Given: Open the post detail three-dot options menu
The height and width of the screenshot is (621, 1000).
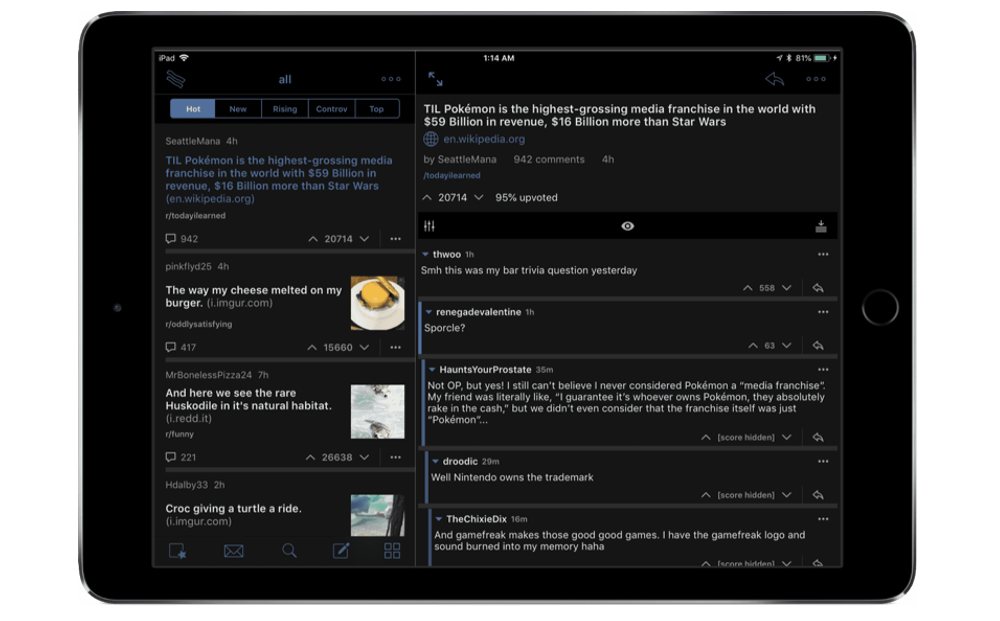Looking at the screenshot, I should (x=816, y=79).
